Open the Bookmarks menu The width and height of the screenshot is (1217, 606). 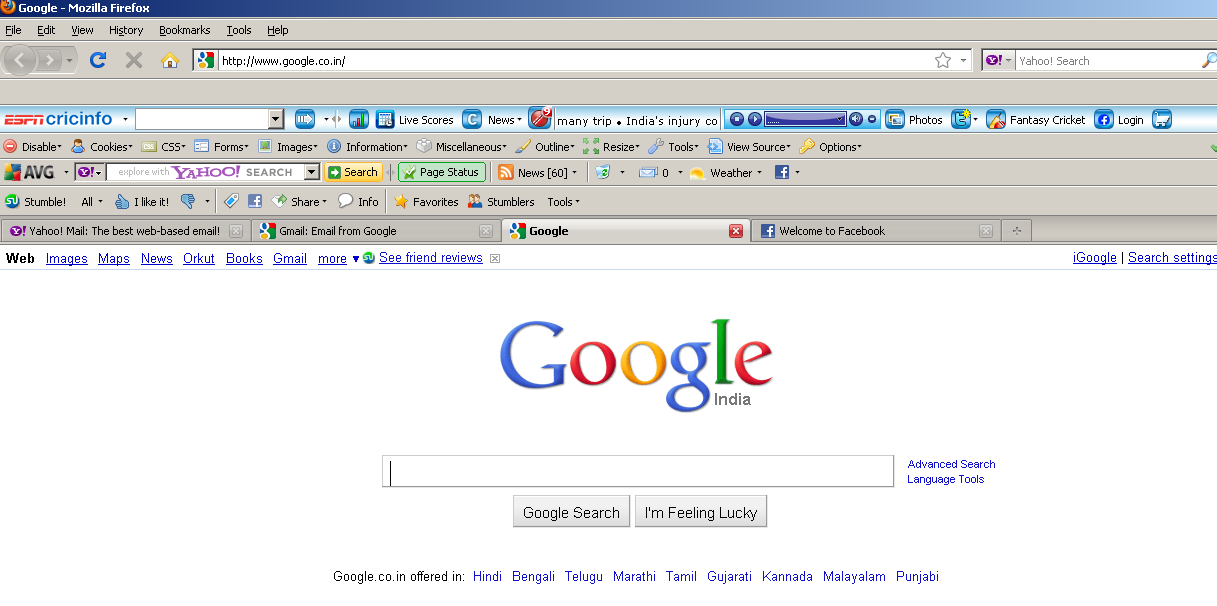[x=185, y=30]
